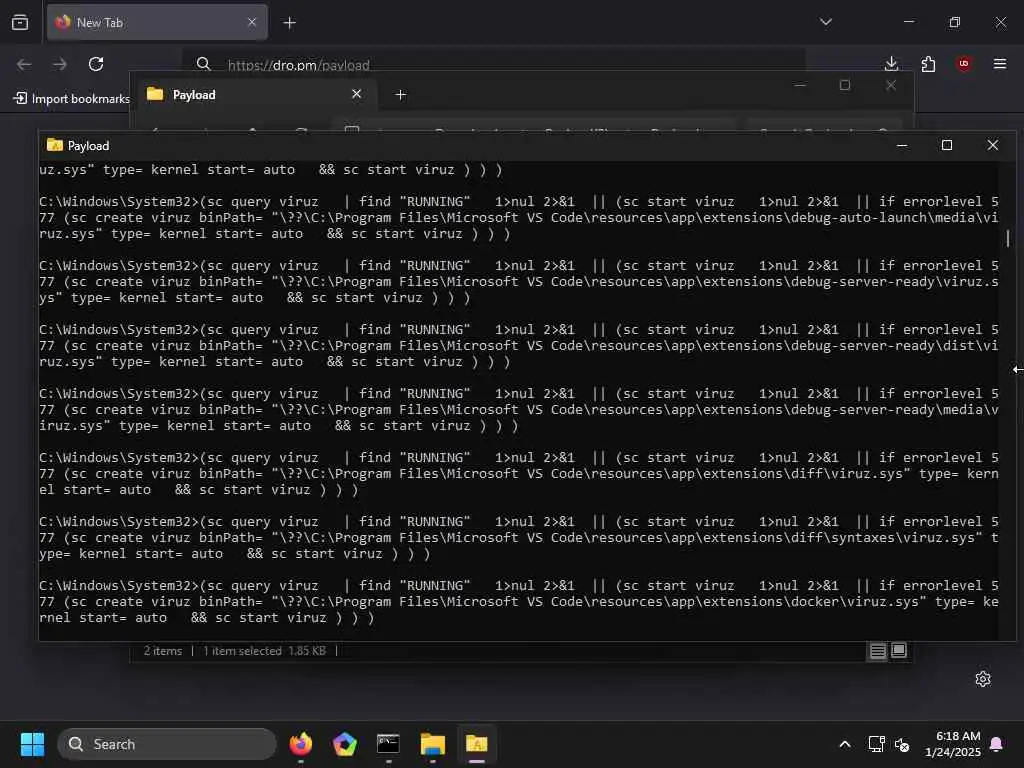Open the Command Prompt taskbar icon
This screenshot has width=1024, height=768.
point(389,743)
